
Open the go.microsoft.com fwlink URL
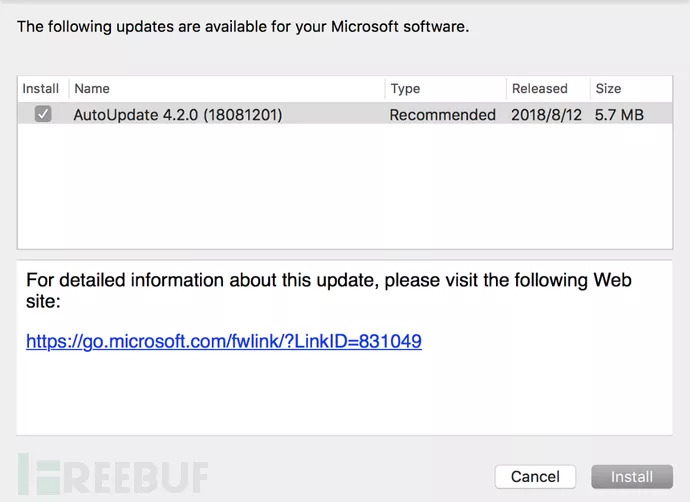pos(224,342)
